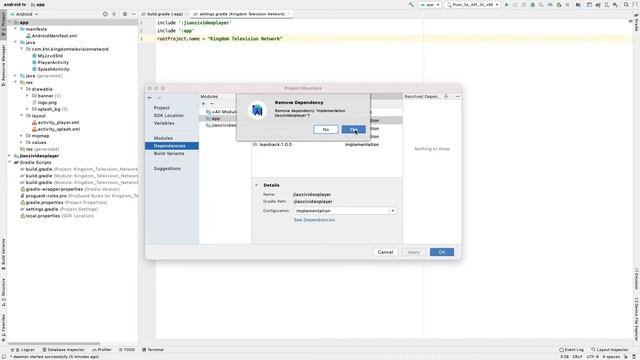Select Variables in Project Structure sidebar

pyautogui.click(x=164, y=123)
